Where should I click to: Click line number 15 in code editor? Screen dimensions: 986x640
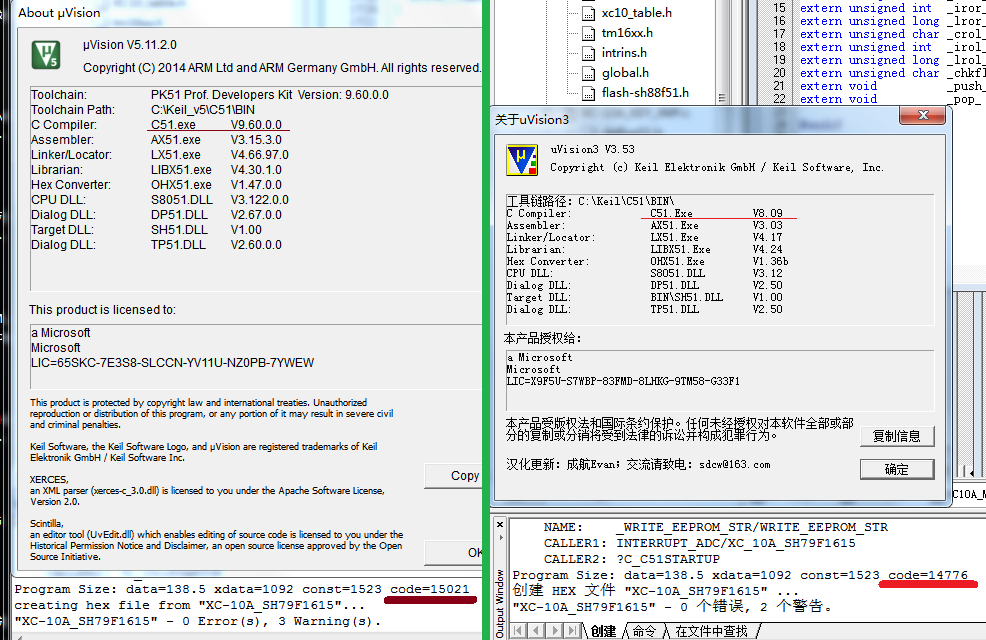(779, 8)
